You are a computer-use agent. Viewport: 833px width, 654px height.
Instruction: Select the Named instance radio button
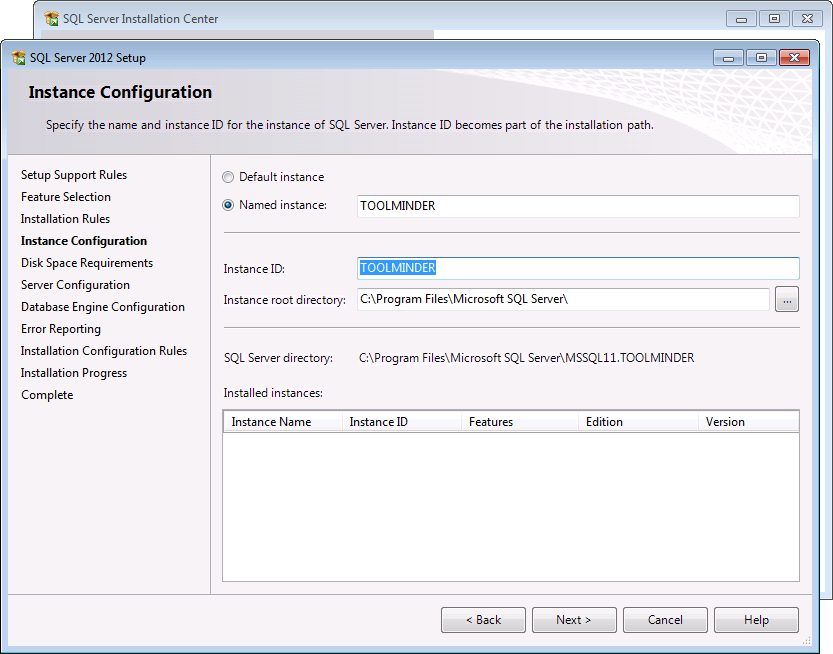point(228,205)
